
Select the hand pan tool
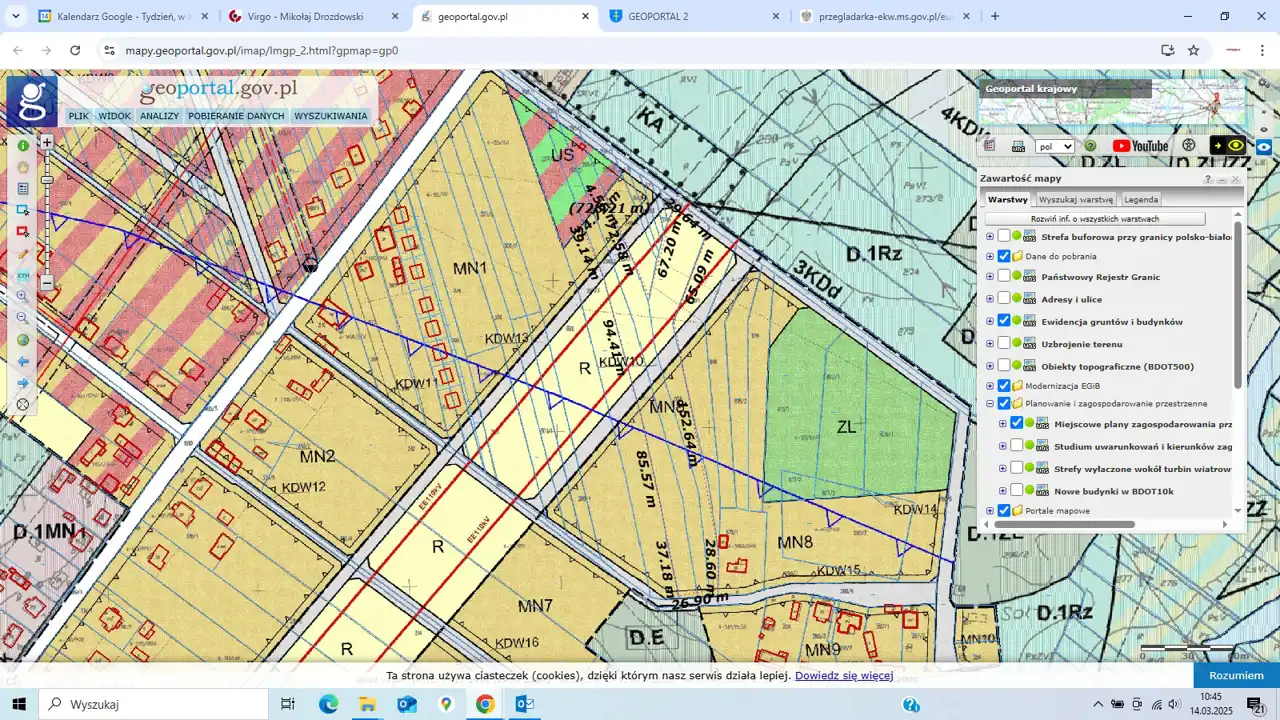tap(23, 167)
